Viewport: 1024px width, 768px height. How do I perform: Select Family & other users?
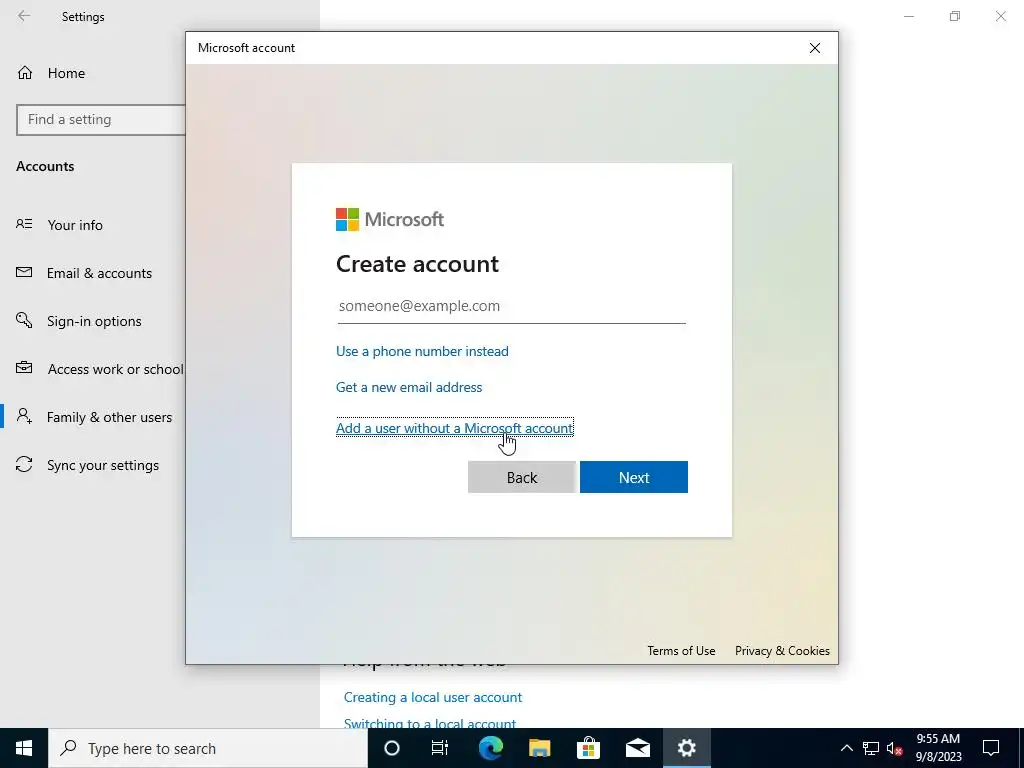[x=109, y=417]
